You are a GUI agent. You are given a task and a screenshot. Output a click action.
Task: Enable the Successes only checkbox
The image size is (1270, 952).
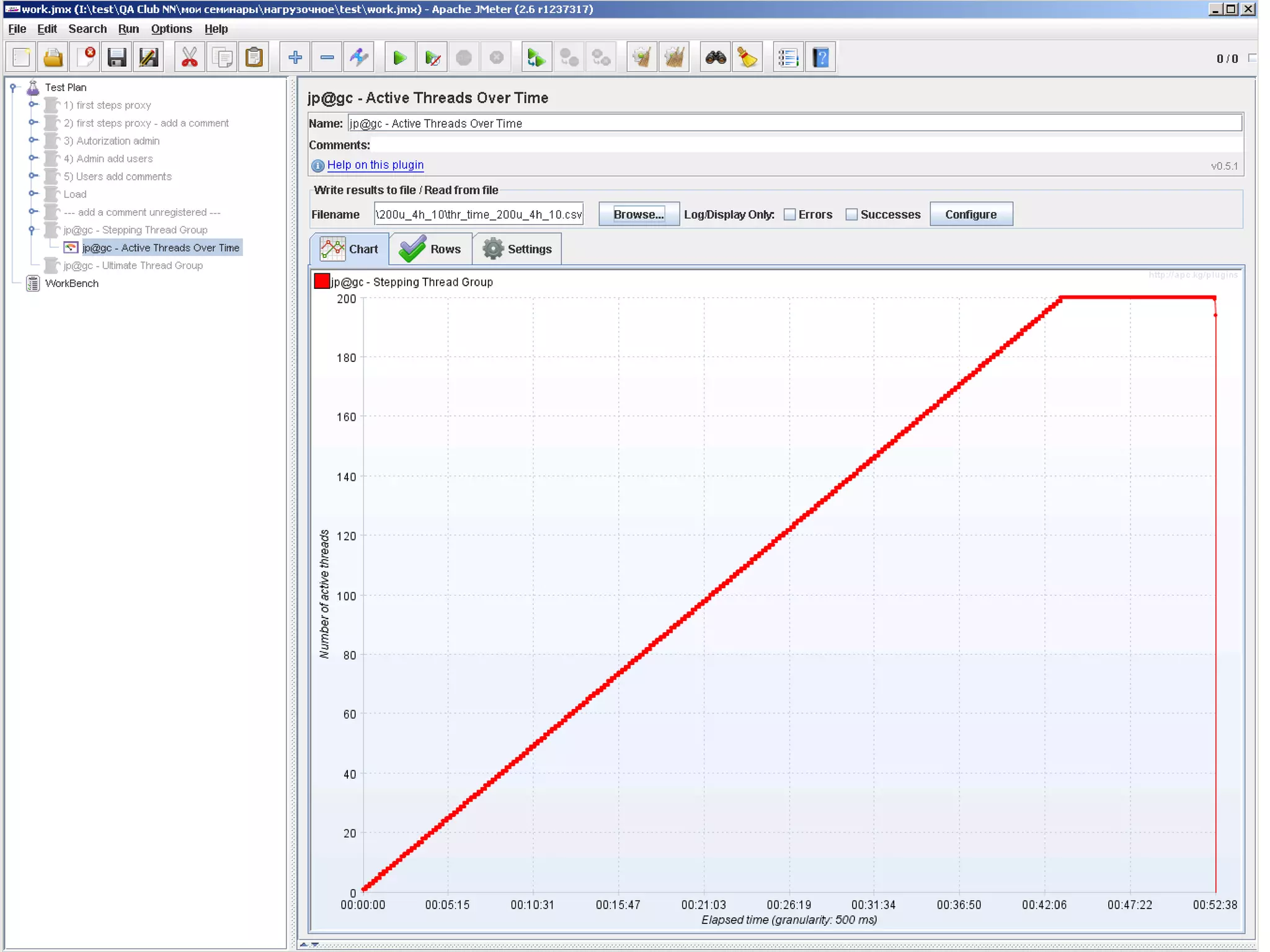click(851, 214)
